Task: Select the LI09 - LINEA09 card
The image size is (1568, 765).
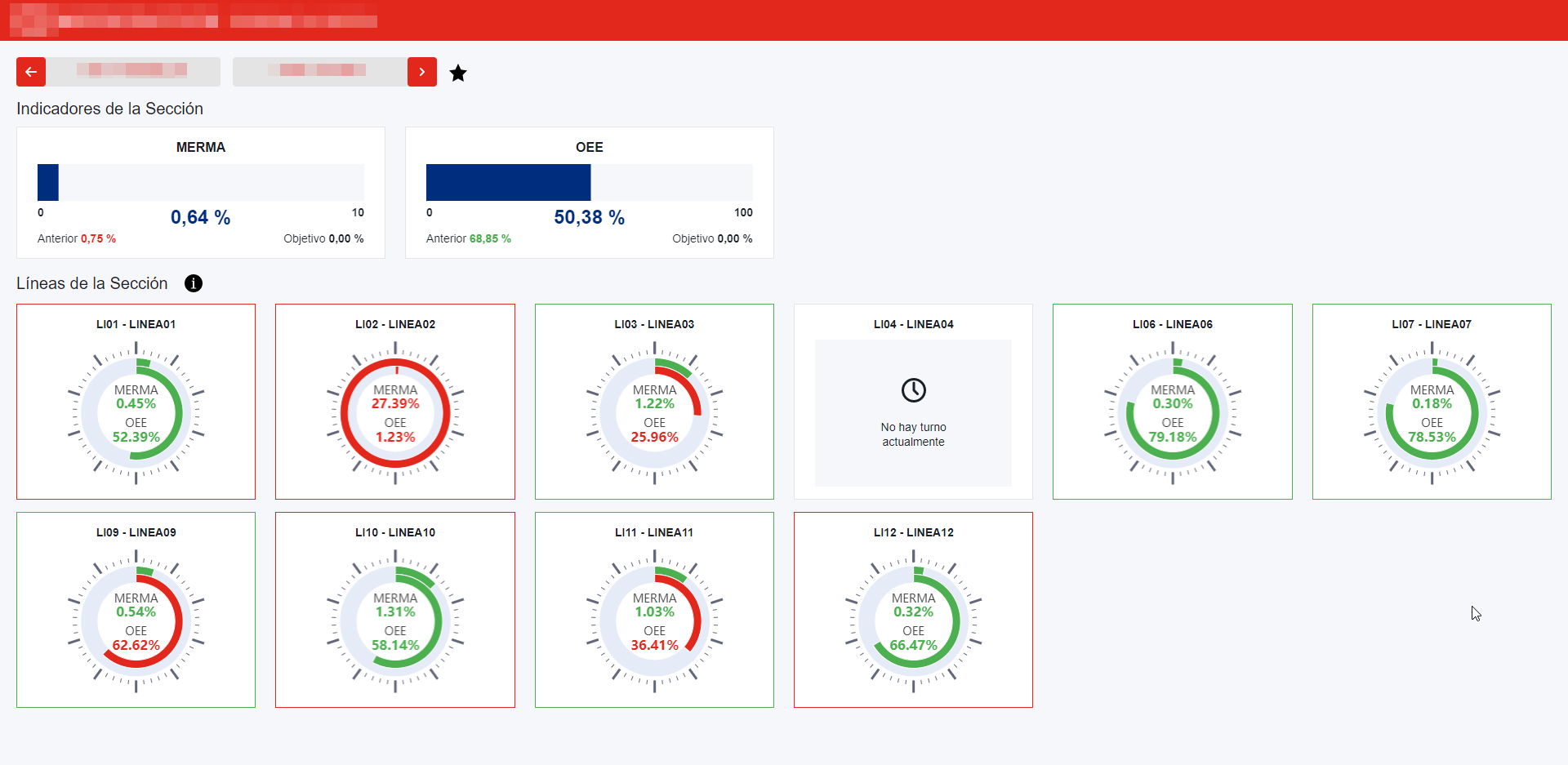Action: [x=136, y=610]
